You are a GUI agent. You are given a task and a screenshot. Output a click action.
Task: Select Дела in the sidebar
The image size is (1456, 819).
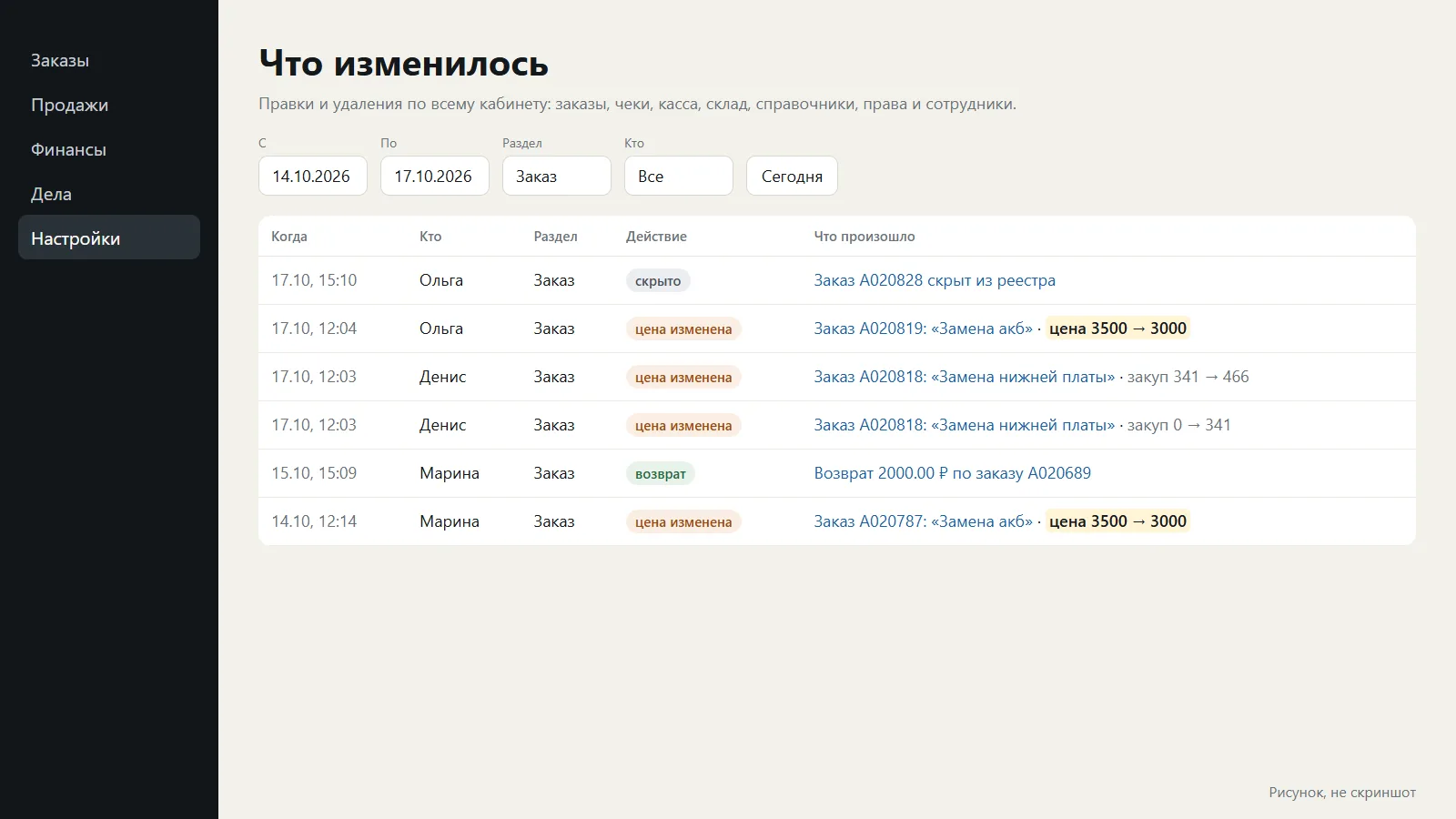109,194
